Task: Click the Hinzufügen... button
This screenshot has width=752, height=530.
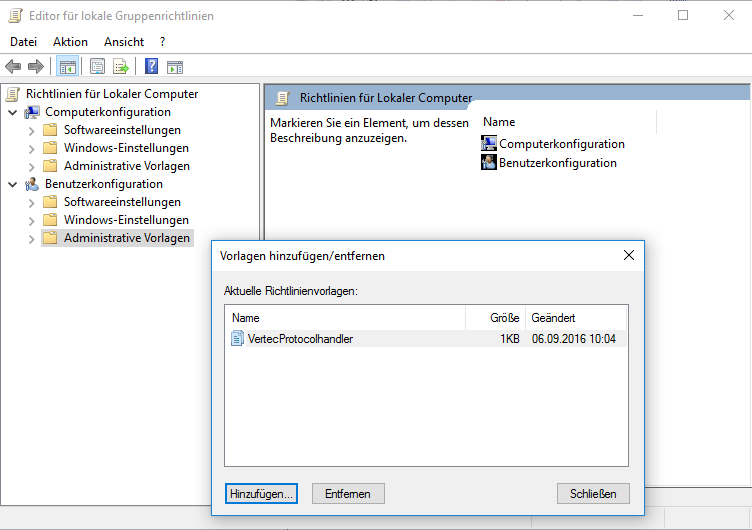Action: click(261, 494)
